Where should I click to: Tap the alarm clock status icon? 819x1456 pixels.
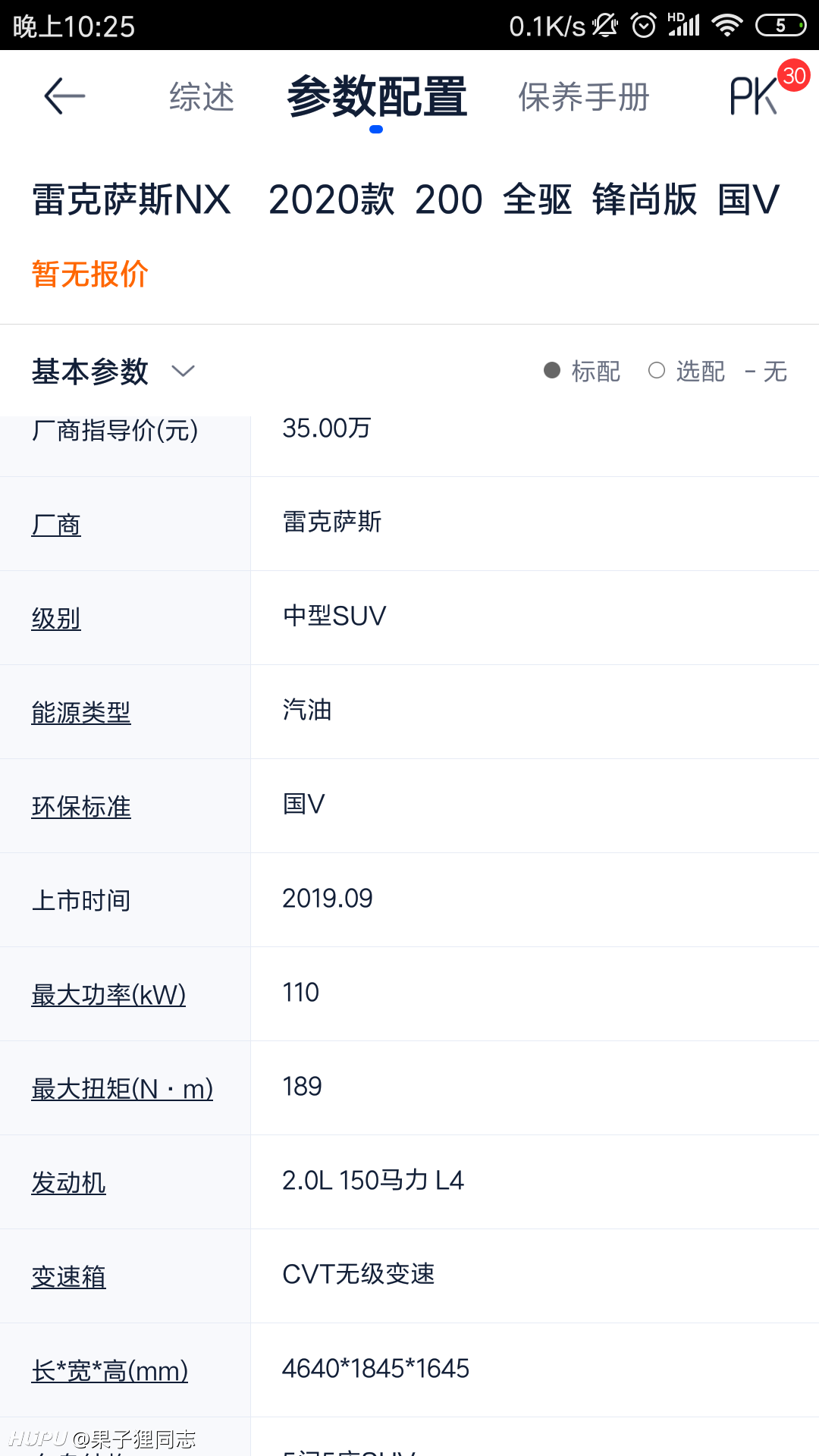pos(644,26)
